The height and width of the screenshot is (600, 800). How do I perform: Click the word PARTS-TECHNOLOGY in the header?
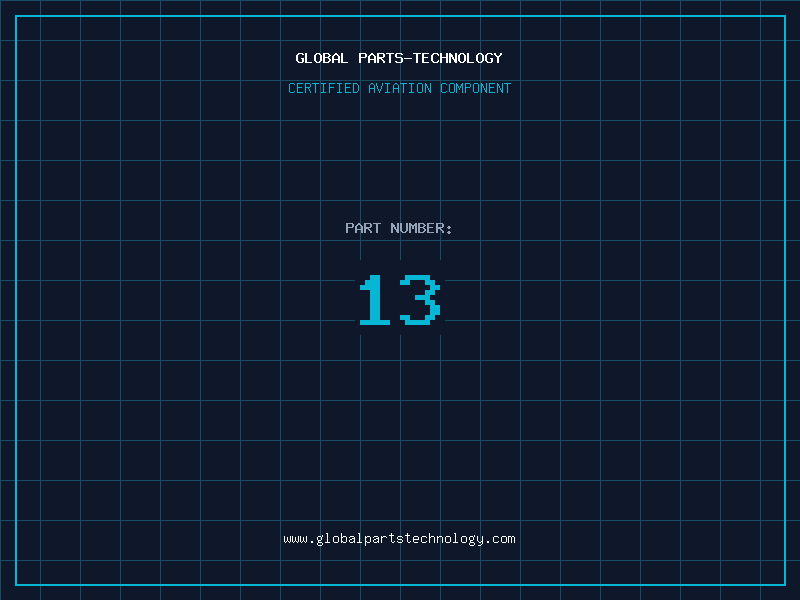click(x=430, y=58)
